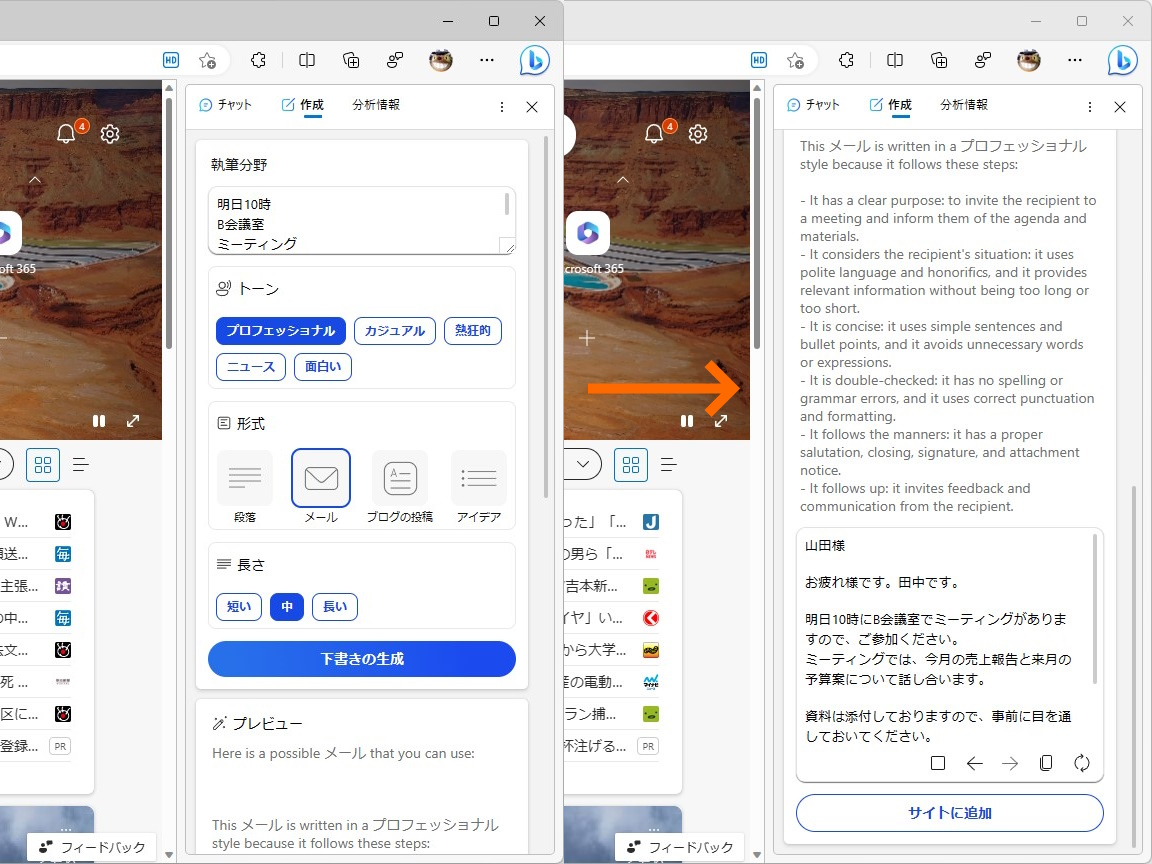Copy the generated draft text
The width and height of the screenshot is (1152, 864).
click(x=1046, y=763)
